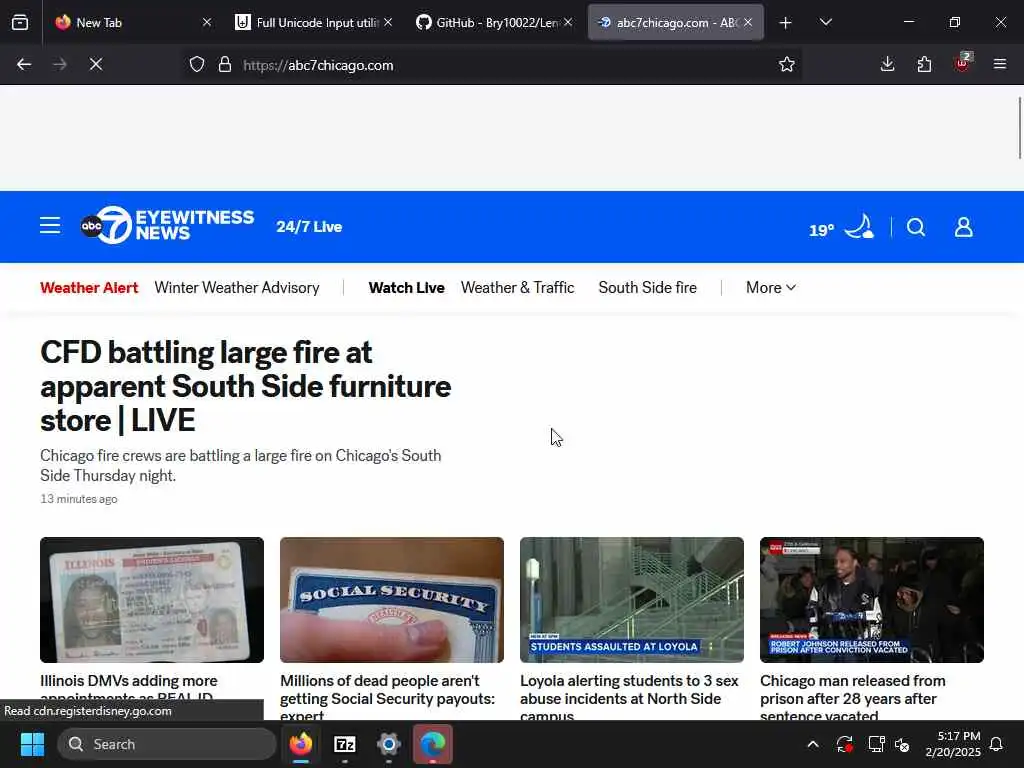
Task: Open the Illinois driver license thumbnail
Action: 152,600
